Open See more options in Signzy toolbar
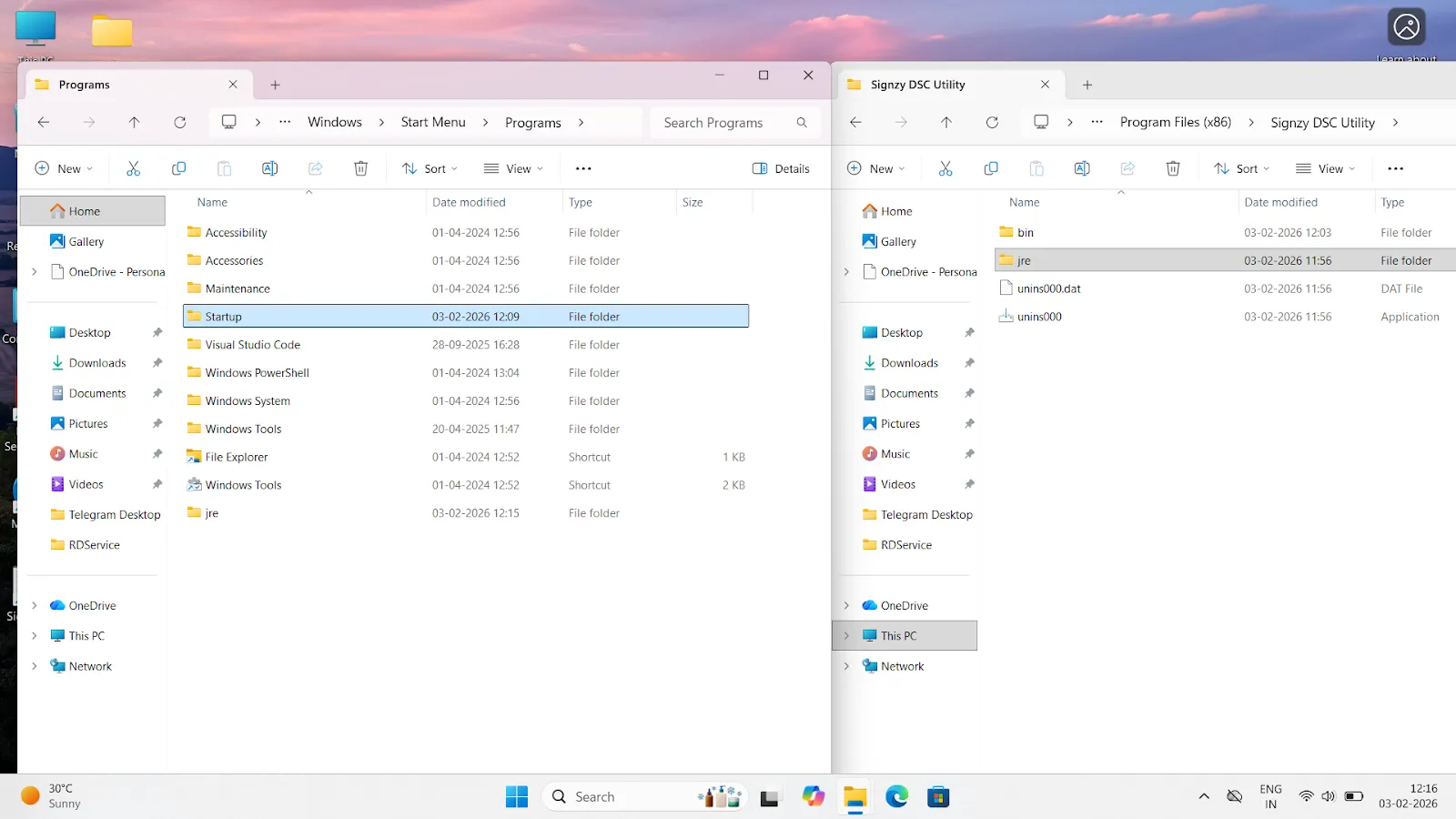 coord(1395,168)
